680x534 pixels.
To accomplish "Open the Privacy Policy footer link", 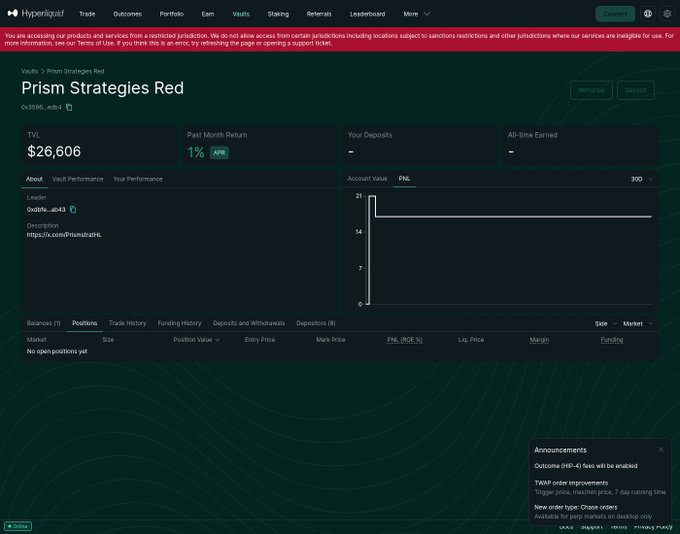I will click(653, 527).
